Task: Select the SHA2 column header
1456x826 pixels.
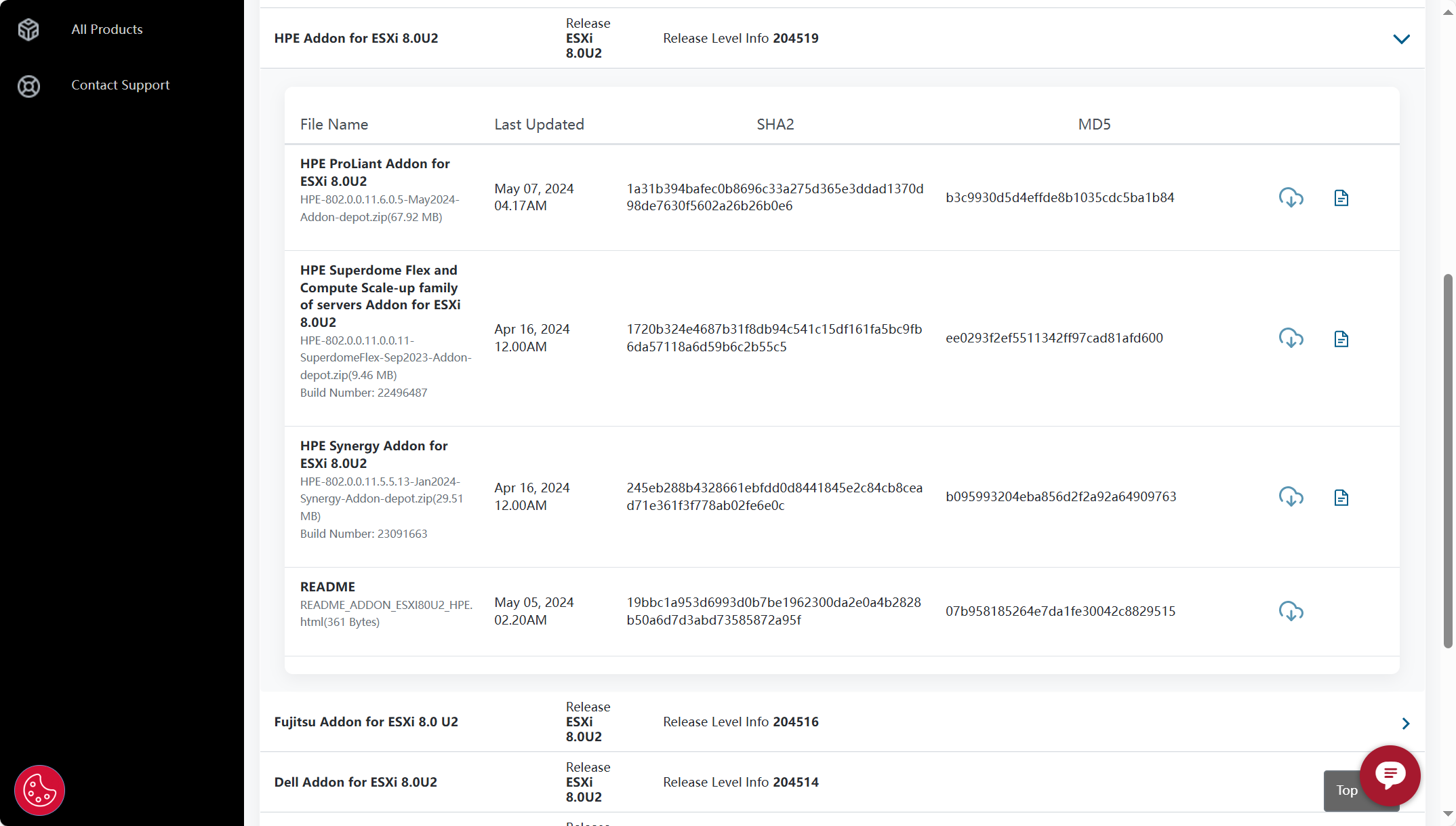Action: [x=775, y=124]
